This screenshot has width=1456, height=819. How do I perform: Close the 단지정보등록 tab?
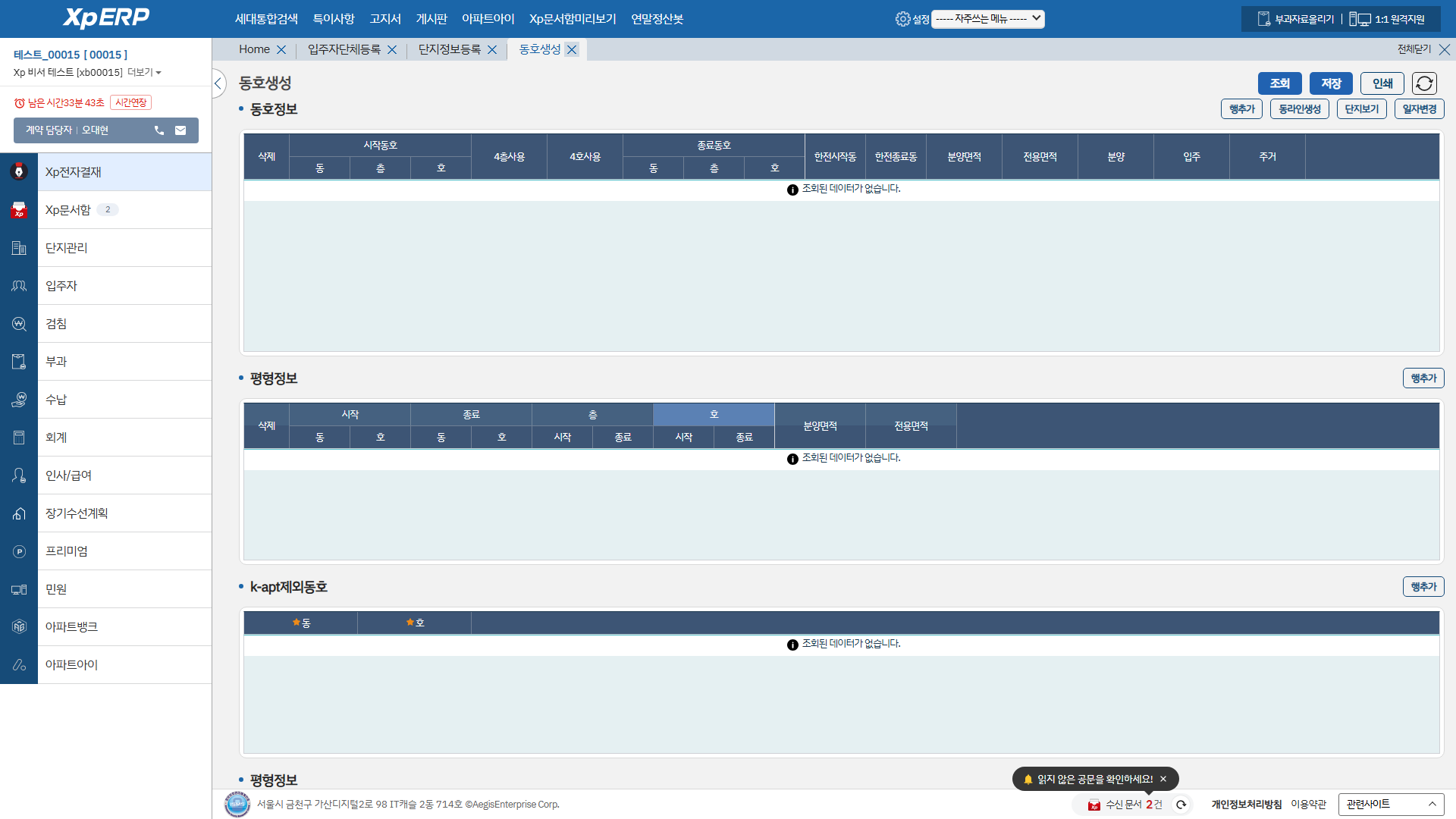tap(492, 50)
